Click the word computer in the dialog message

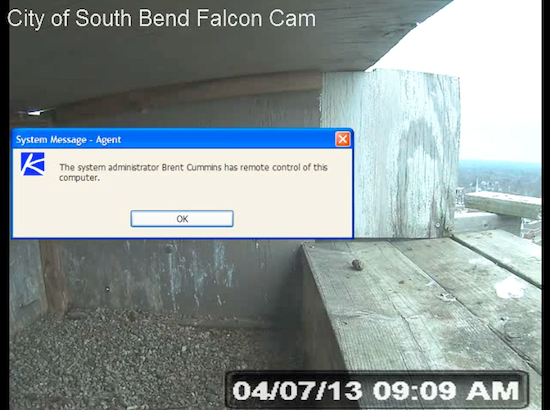(79, 178)
